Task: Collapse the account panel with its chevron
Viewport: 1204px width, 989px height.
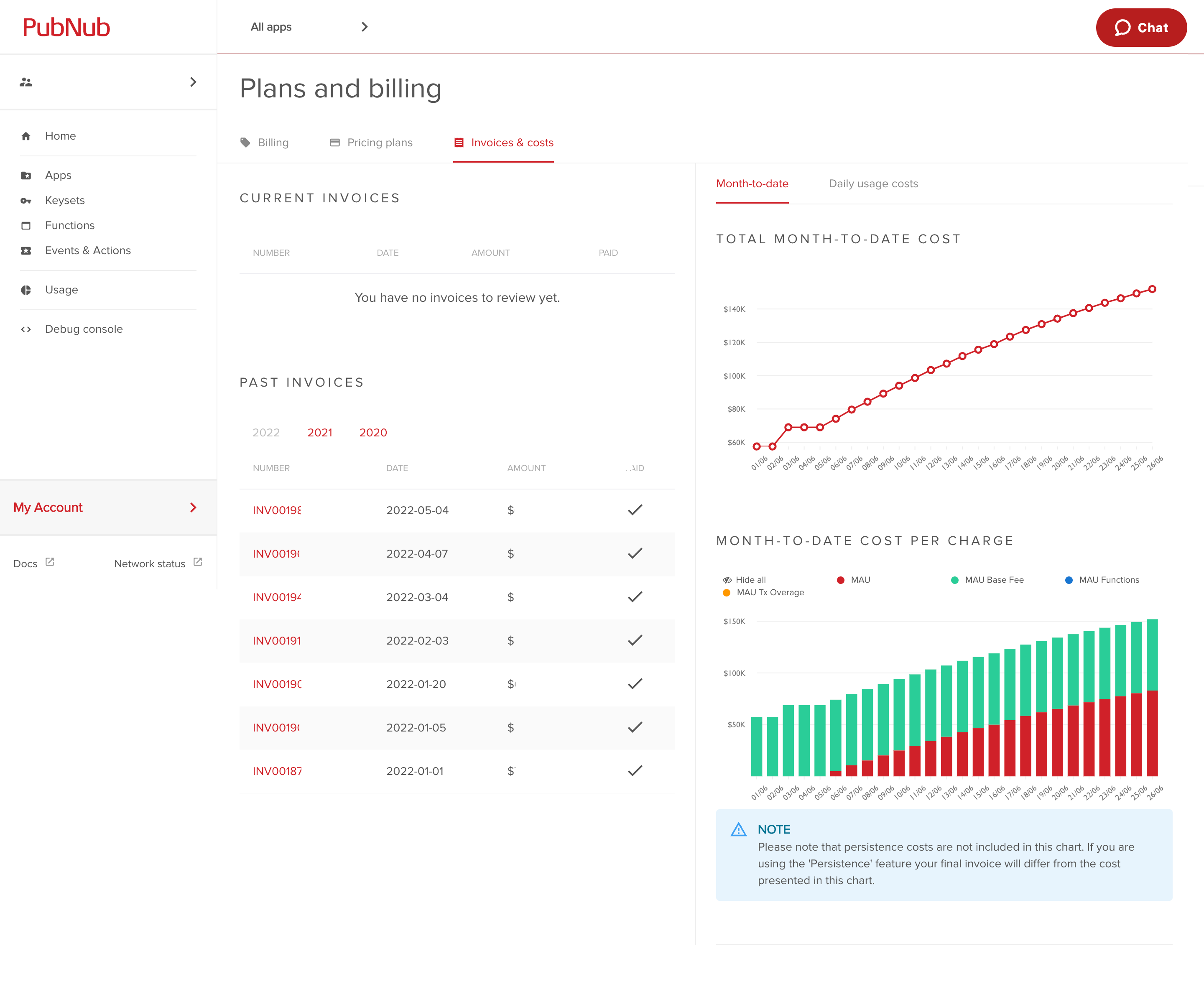Action: pyautogui.click(x=193, y=507)
